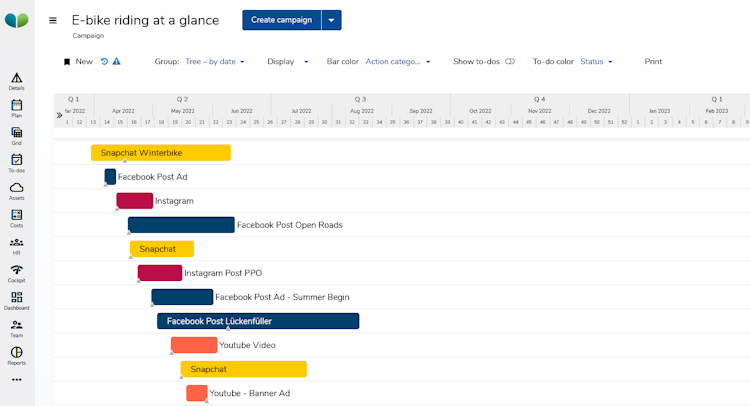Screen dimensions: 750x406
Task: Open the Cockpit view
Action: pyautogui.click(x=16, y=272)
